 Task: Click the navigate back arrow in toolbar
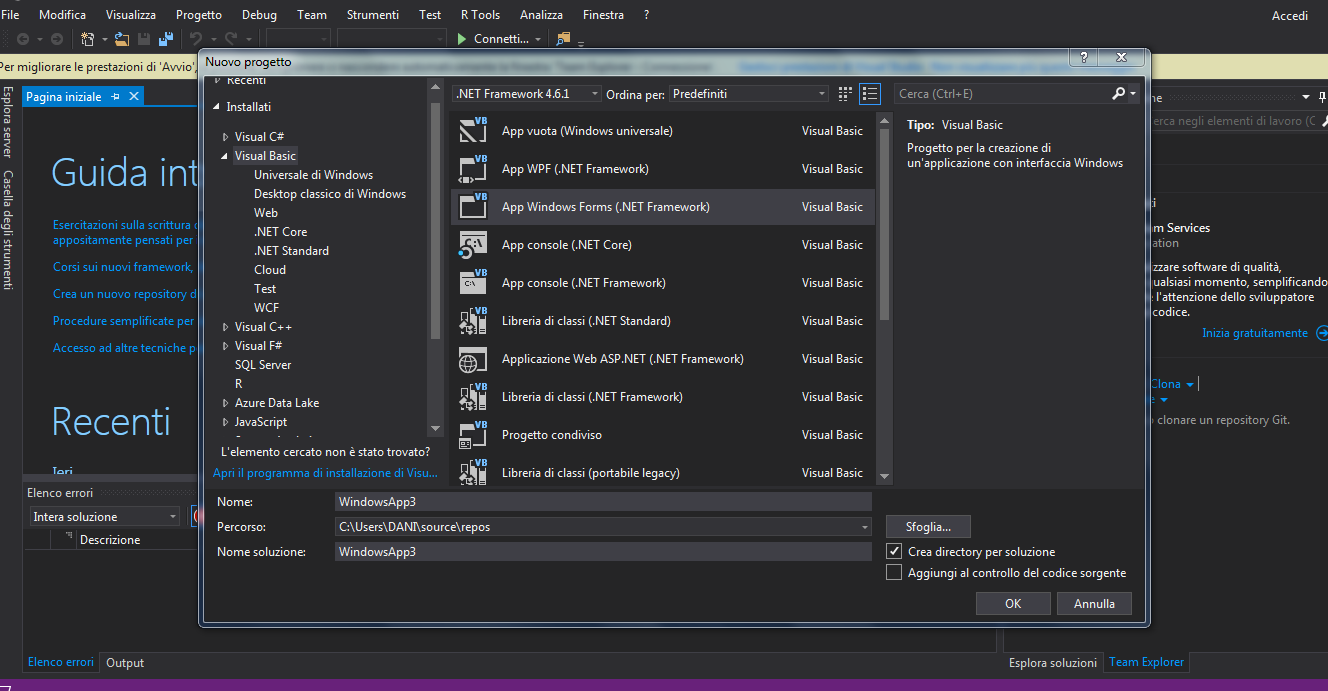click(x=23, y=39)
